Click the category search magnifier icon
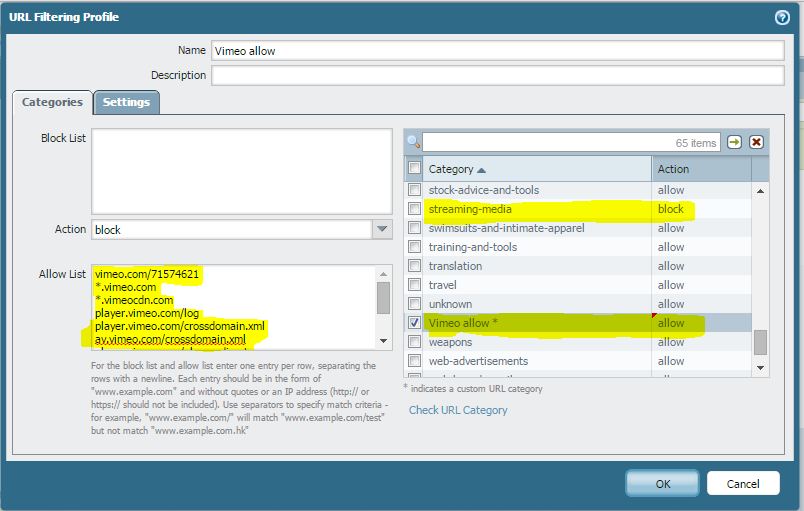804x511 pixels. click(413, 142)
